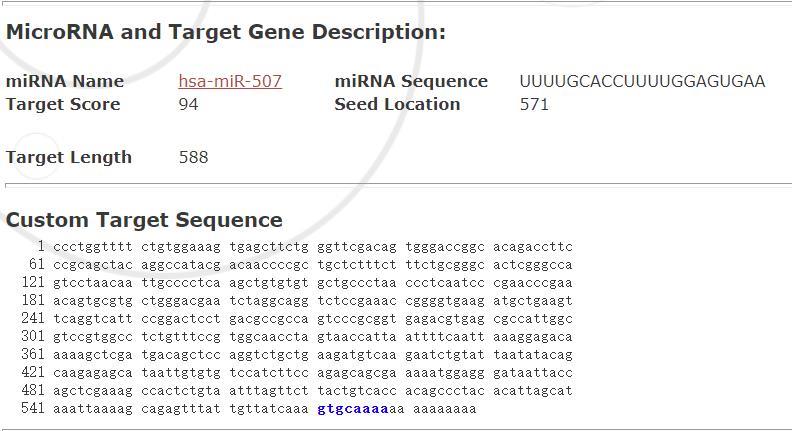Click the Target Length value 588

pos(193,157)
